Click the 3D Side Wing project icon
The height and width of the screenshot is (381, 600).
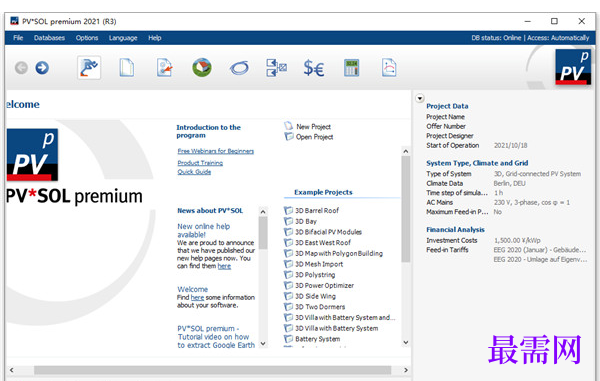289,296
